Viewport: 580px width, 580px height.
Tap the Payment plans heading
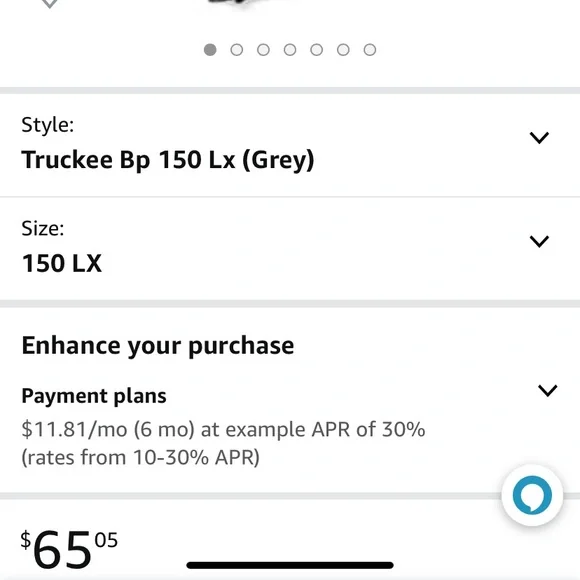(94, 396)
